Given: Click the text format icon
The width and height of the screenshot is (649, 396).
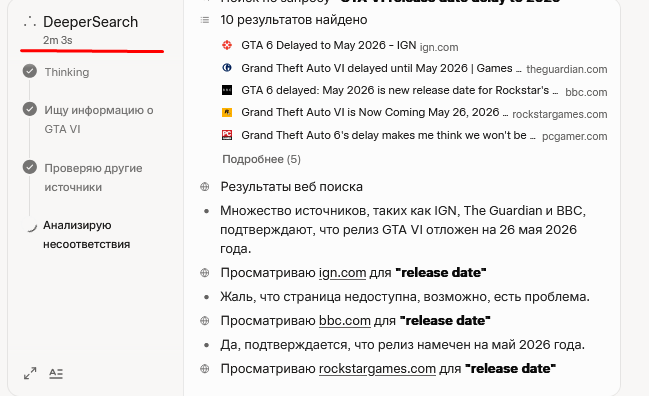Looking at the screenshot, I should pyautogui.click(x=56, y=373).
